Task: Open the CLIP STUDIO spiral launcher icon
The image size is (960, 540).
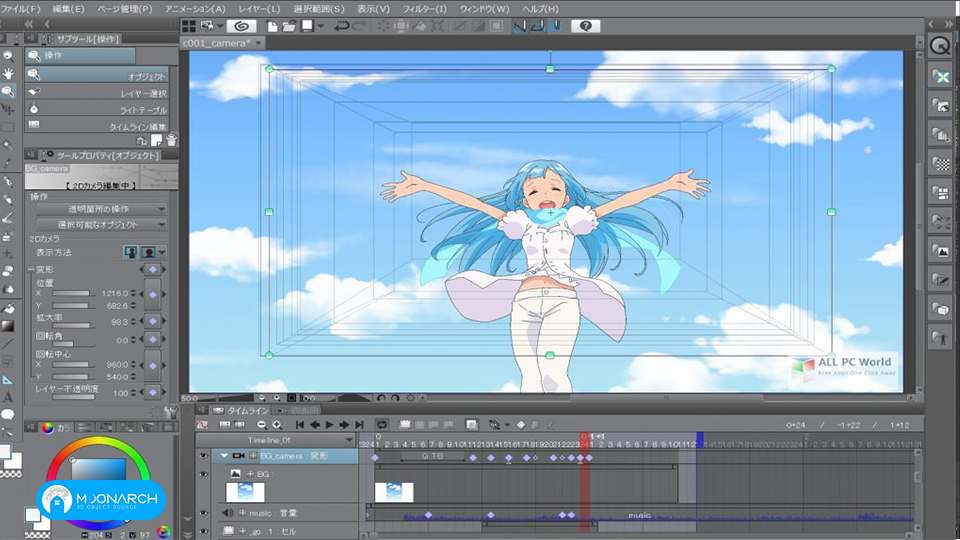Action: 241,26
